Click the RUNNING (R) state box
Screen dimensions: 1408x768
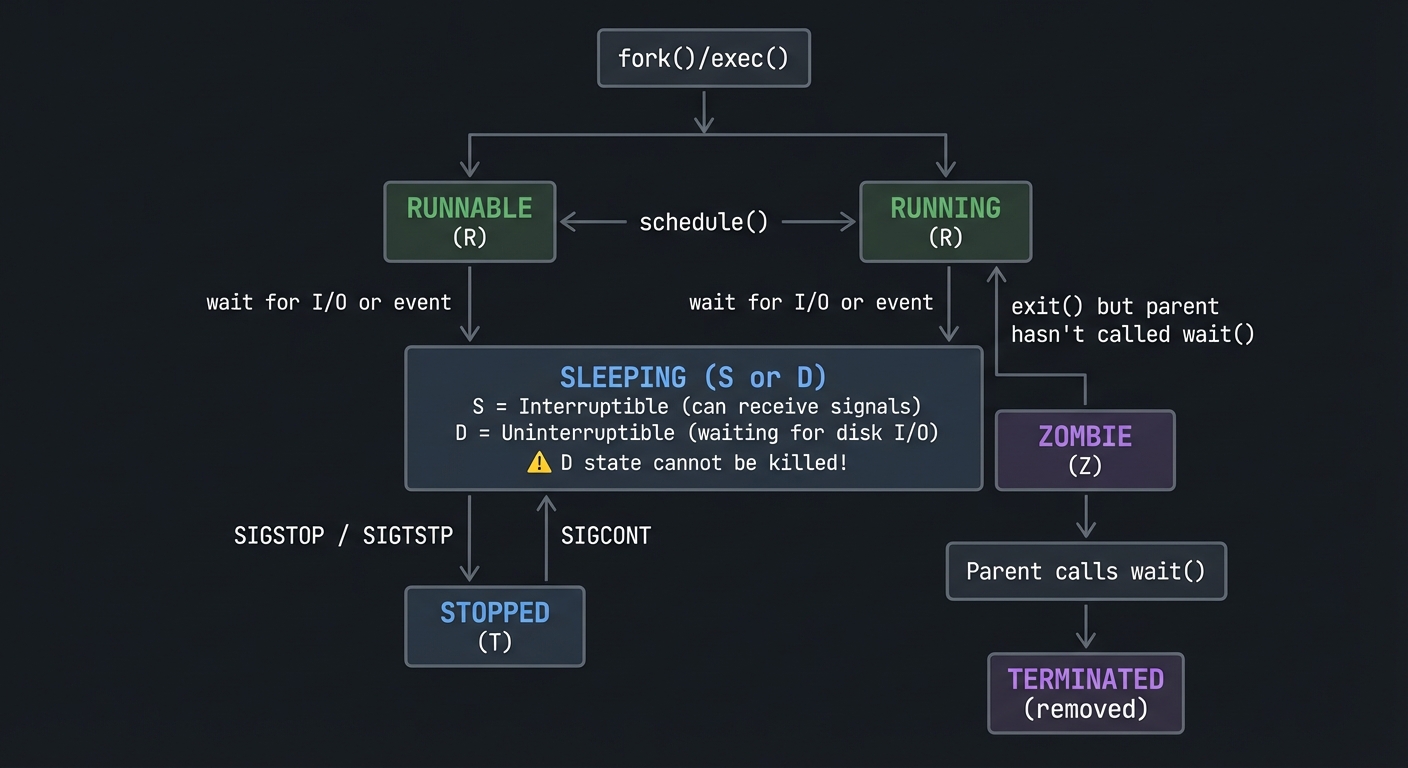coord(945,221)
